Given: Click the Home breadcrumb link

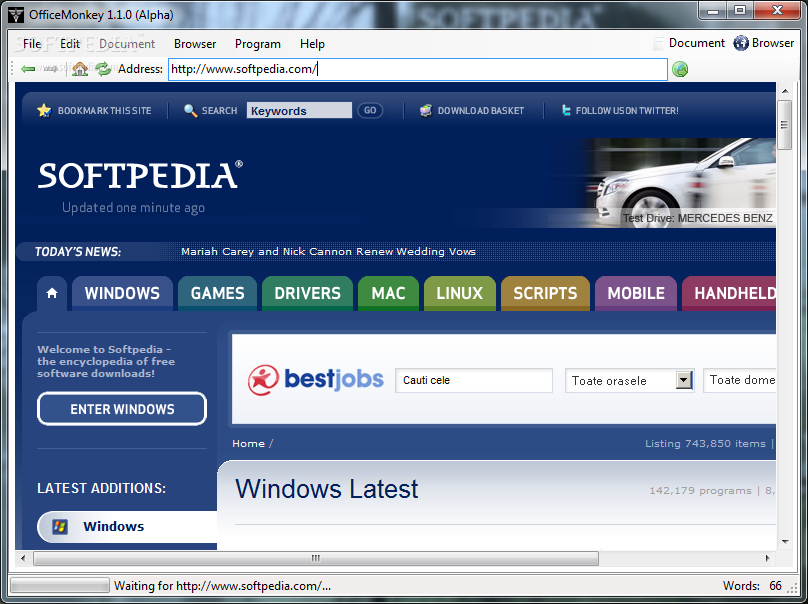Looking at the screenshot, I should 248,443.
